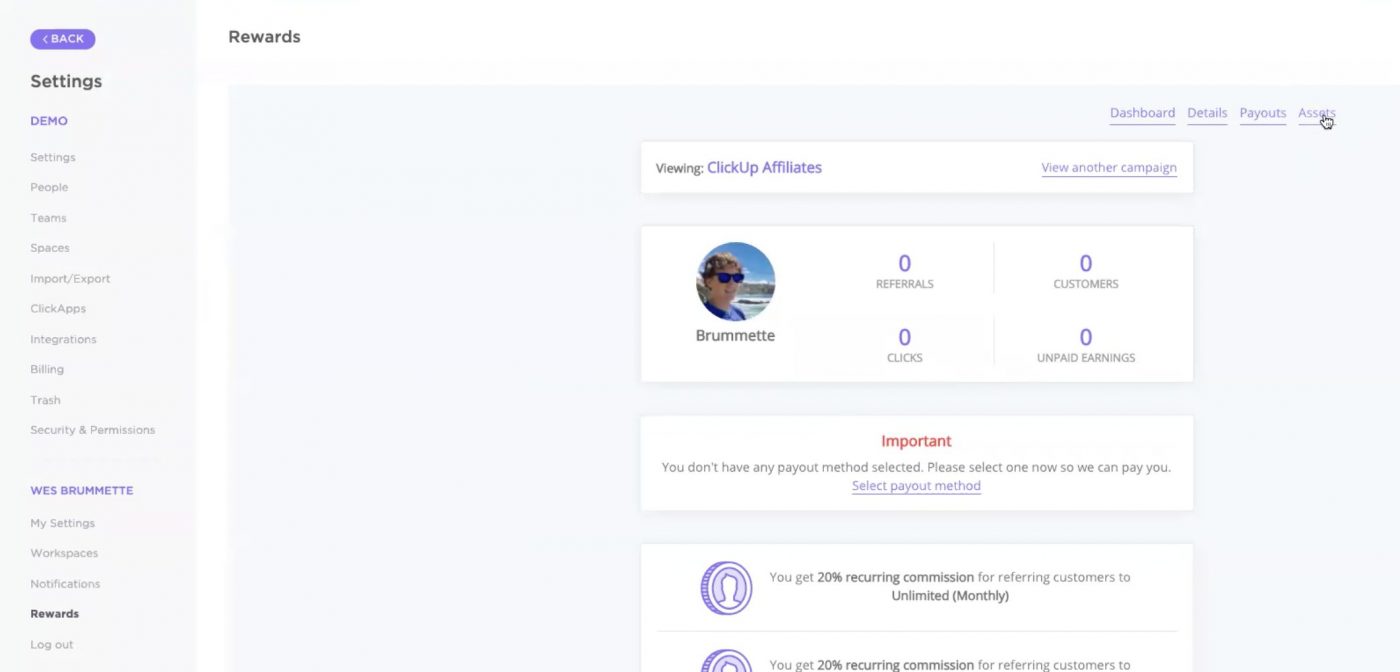Open the Payouts tab

pyautogui.click(x=1262, y=113)
